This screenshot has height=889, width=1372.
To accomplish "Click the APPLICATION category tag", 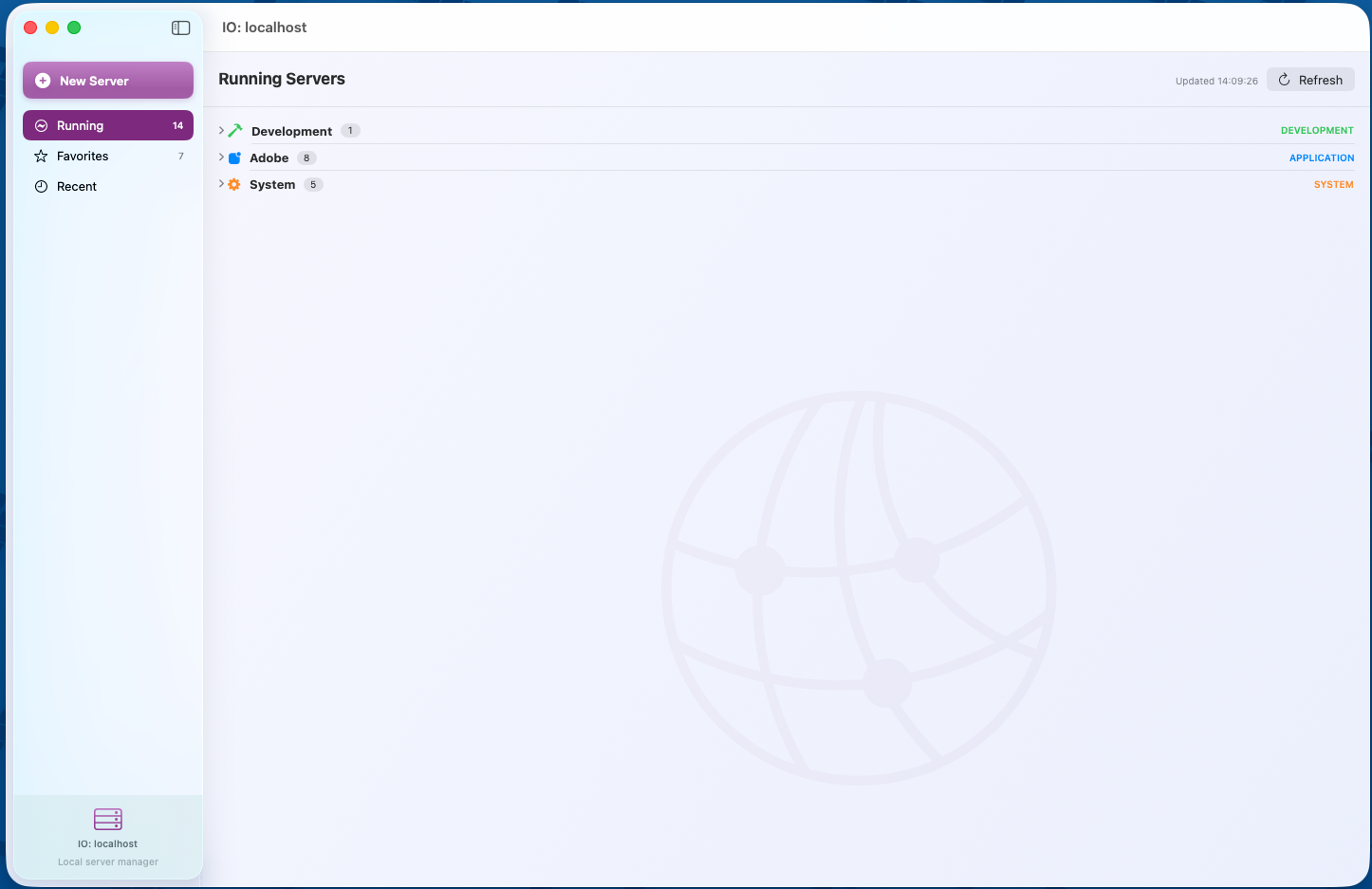I will click(1322, 157).
